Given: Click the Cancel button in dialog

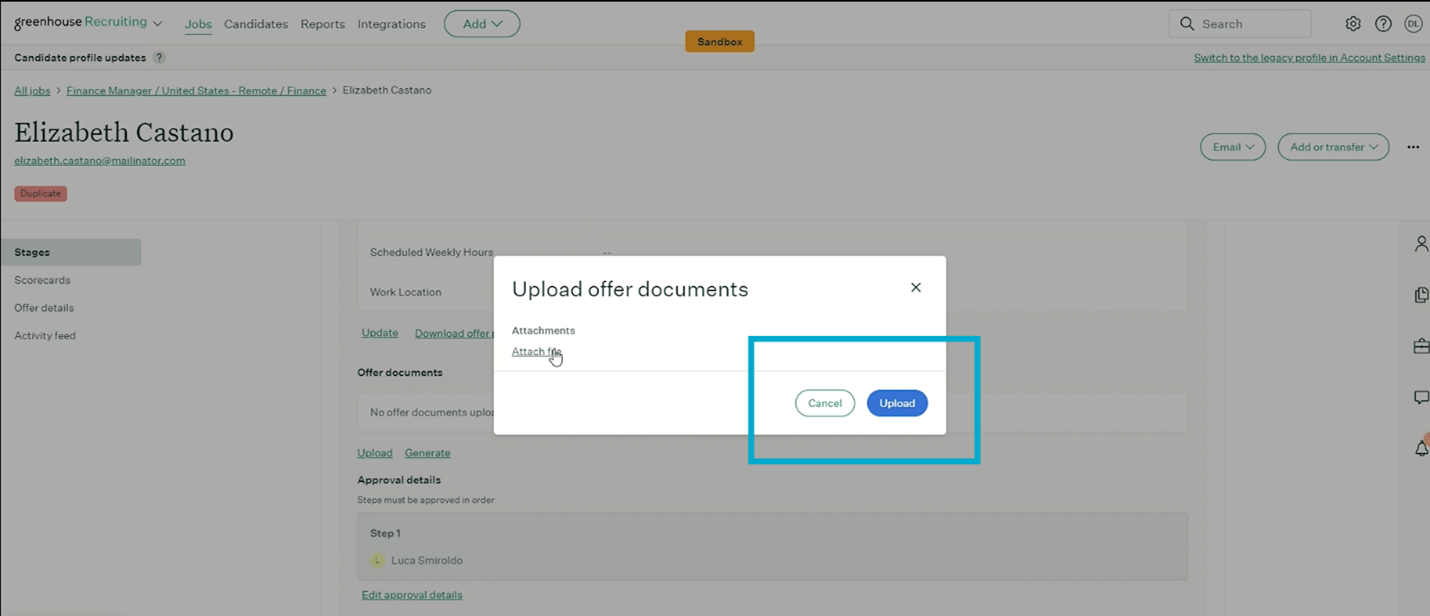Looking at the screenshot, I should click(825, 403).
